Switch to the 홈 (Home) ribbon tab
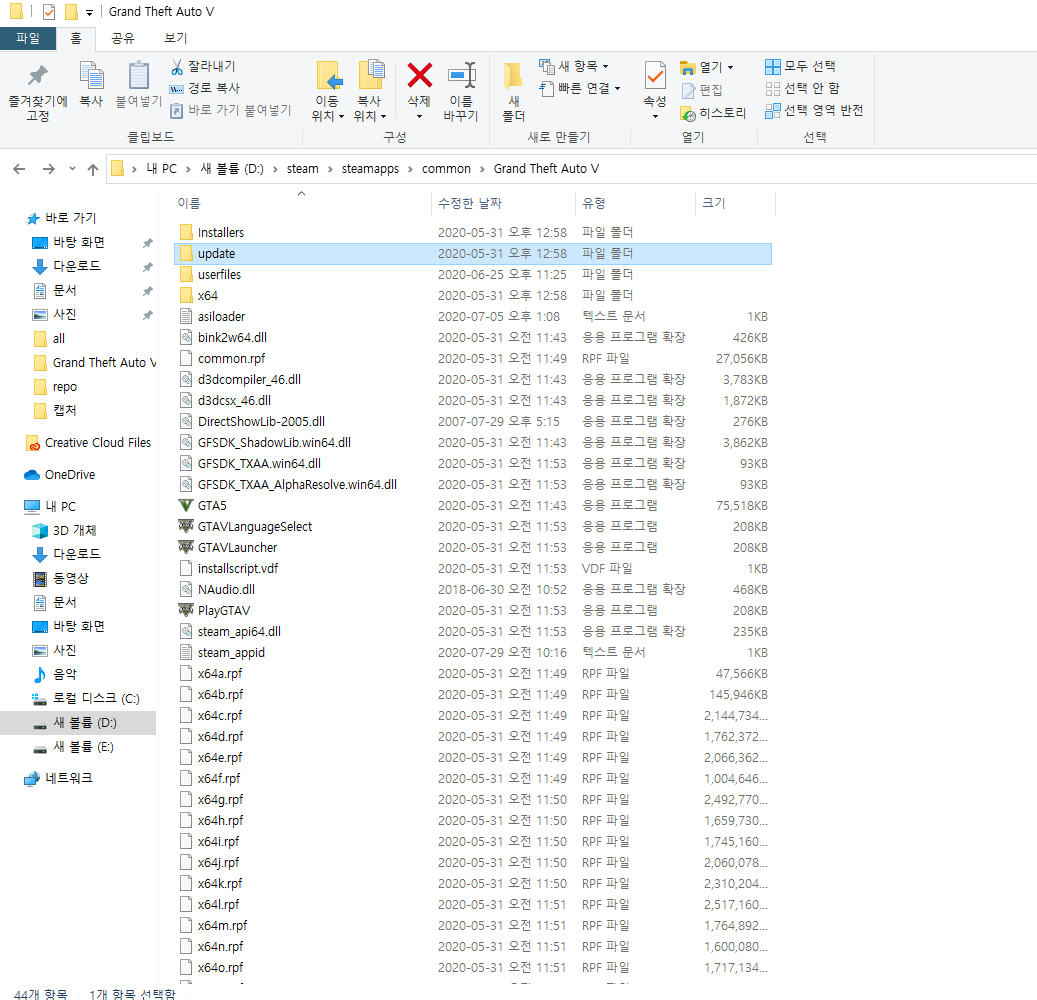This screenshot has height=1000, width=1037. [76, 38]
